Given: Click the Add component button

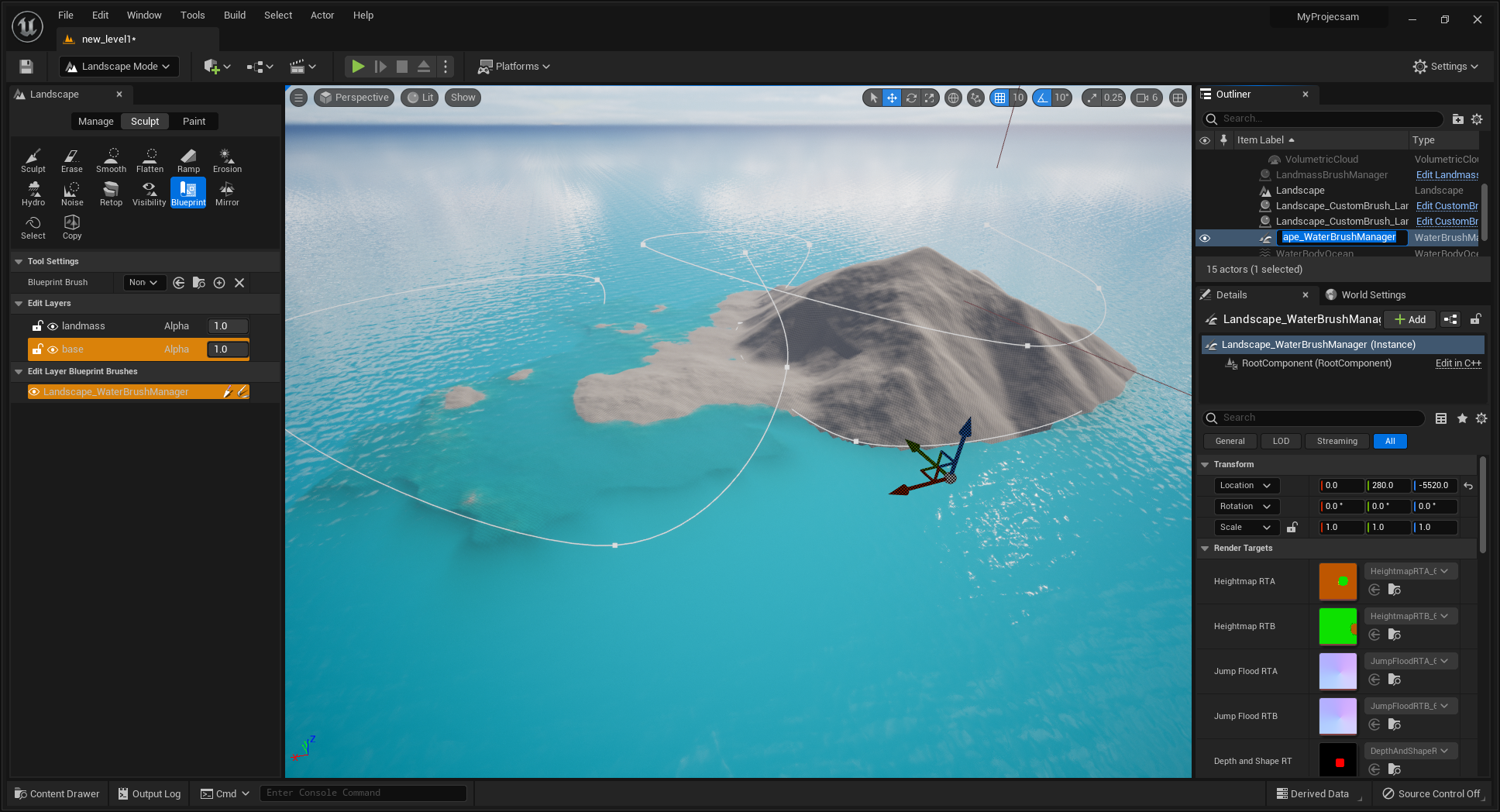Looking at the screenshot, I should point(1410,319).
